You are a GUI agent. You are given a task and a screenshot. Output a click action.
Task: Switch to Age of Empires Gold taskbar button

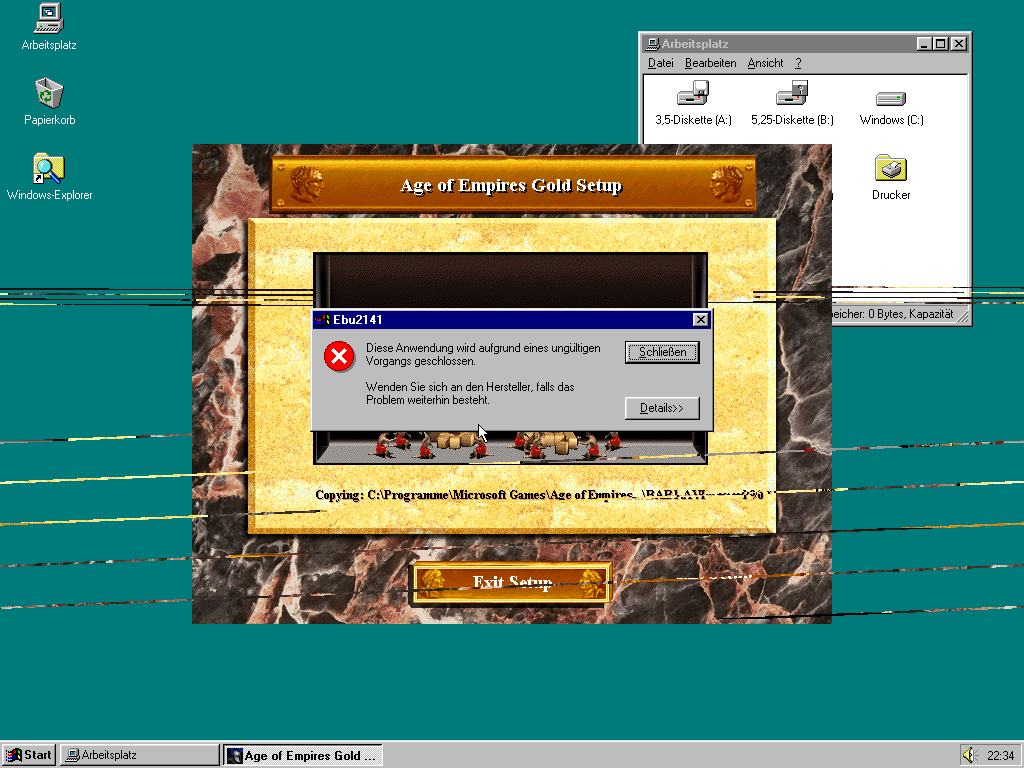[x=303, y=756]
